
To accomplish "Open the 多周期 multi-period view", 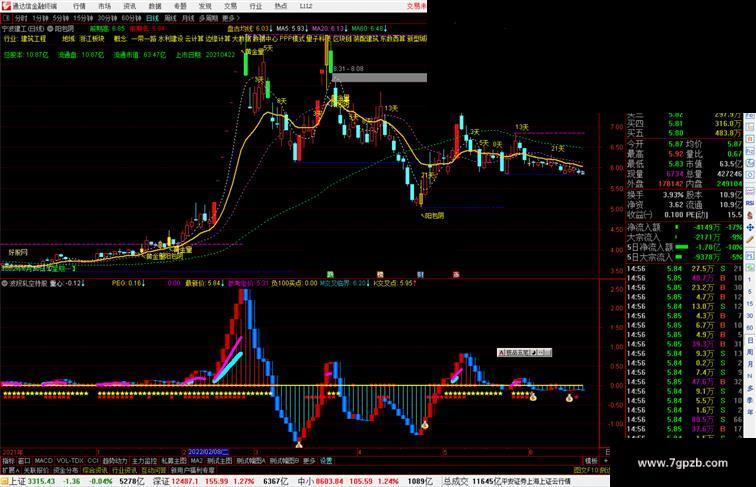I will [x=208, y=18].
